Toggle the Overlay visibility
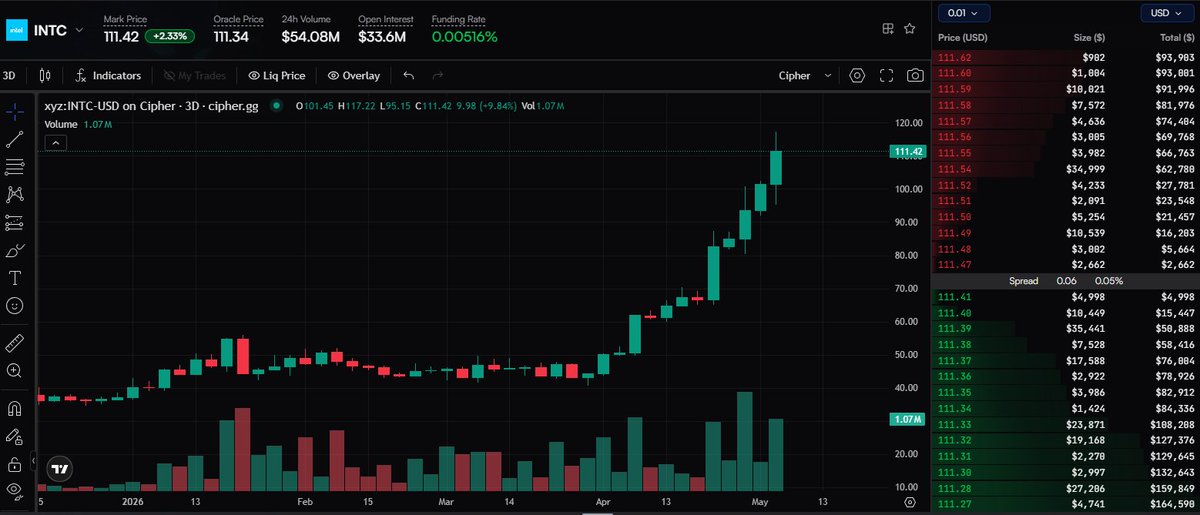This screenshot has width=1200, height=515. click(x=354, y=75)
